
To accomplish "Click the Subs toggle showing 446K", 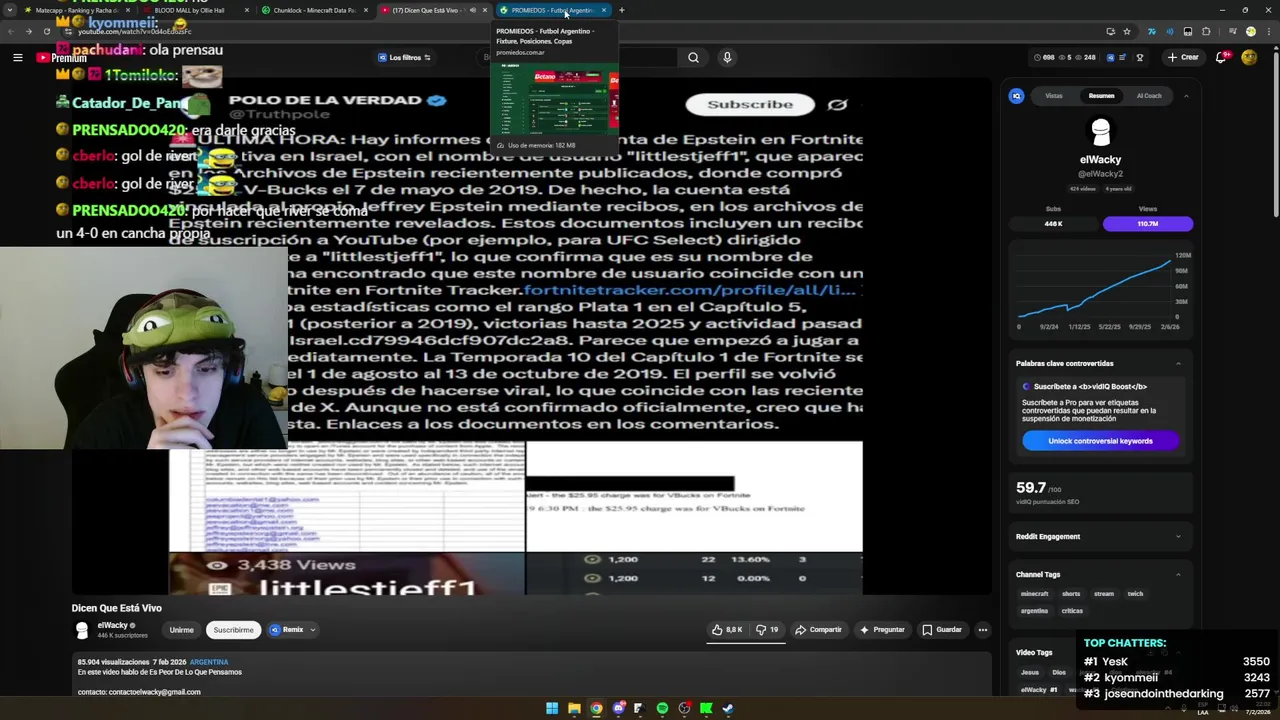I will point(1053,224).
